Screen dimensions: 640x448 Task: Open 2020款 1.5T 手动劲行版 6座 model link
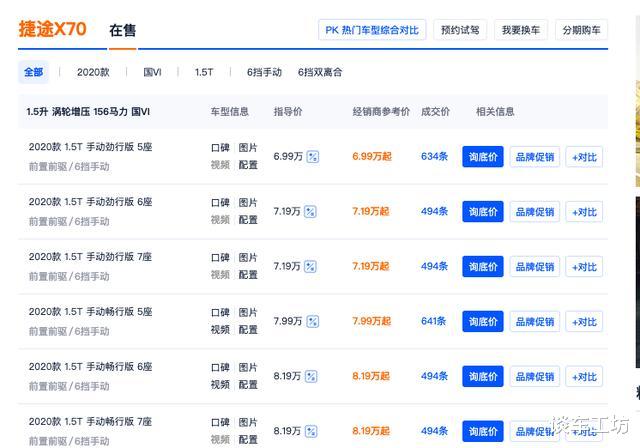[90, 202]
